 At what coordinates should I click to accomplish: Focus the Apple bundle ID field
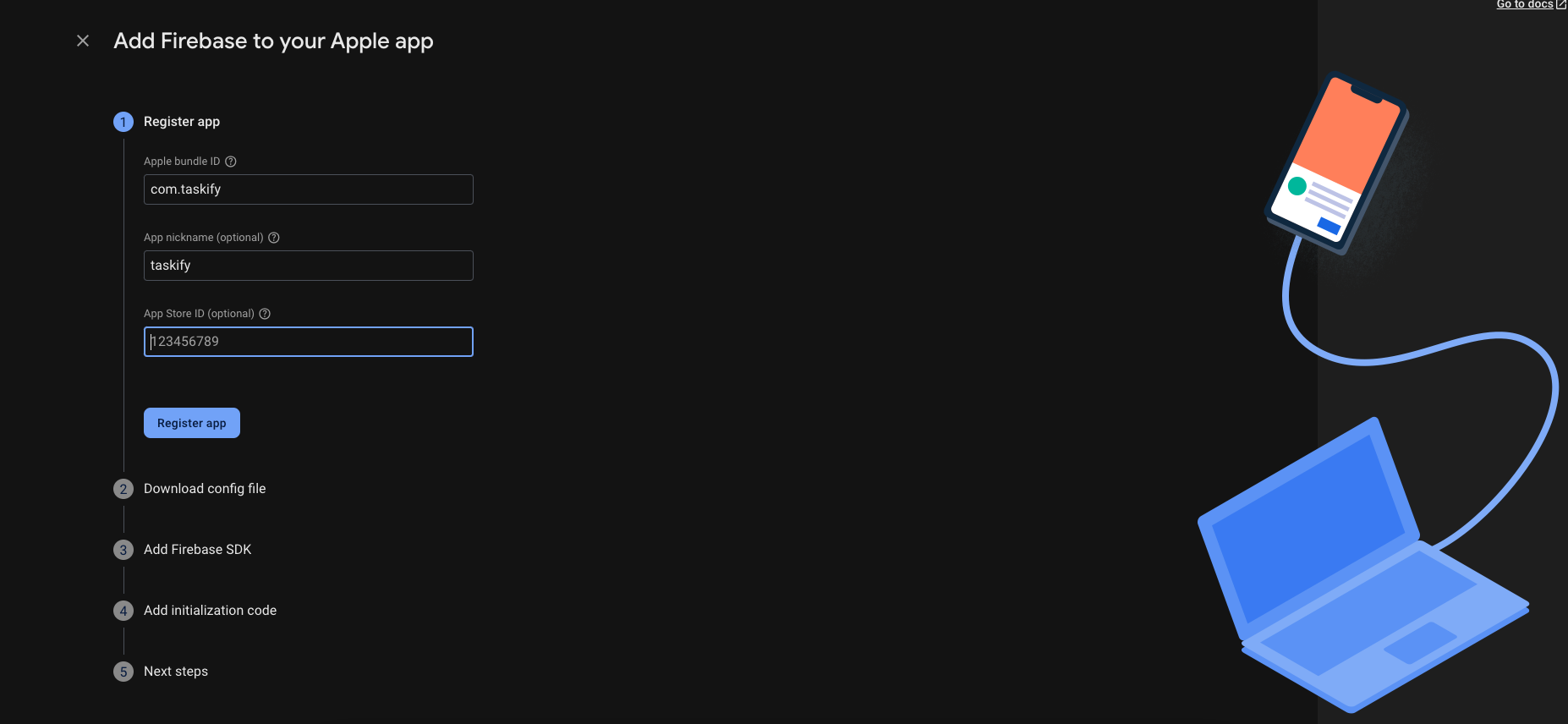pyautogui.click(x=308, y=189)
